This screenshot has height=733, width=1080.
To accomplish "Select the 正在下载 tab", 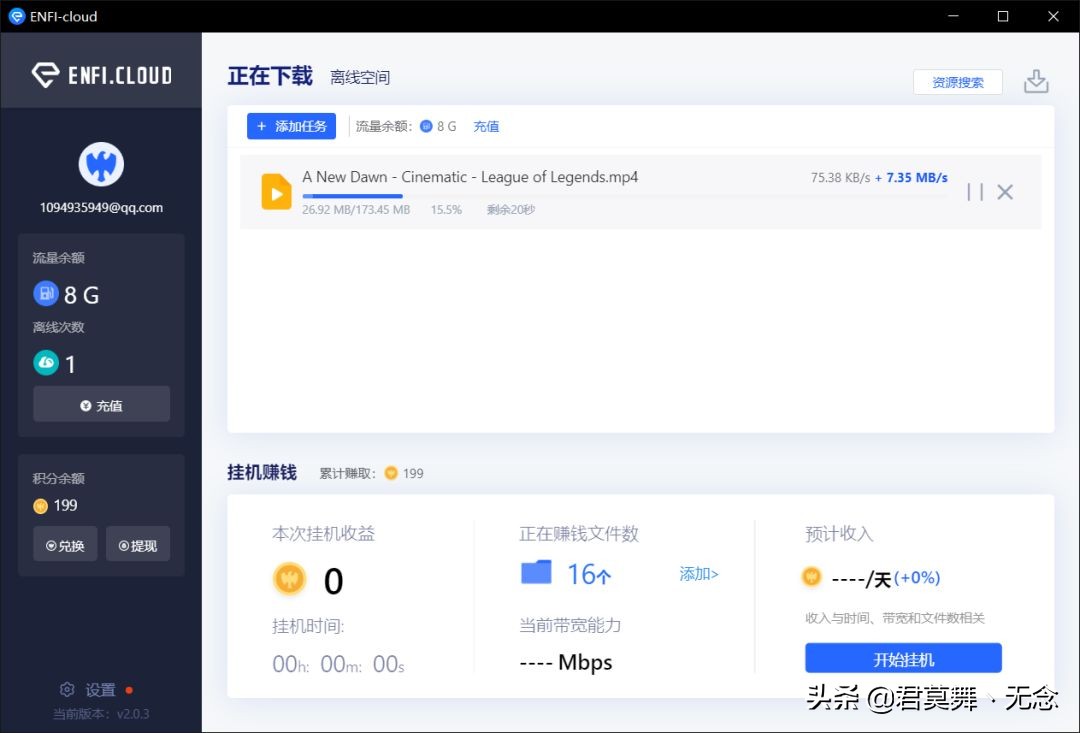I will (x=270, y=76).
